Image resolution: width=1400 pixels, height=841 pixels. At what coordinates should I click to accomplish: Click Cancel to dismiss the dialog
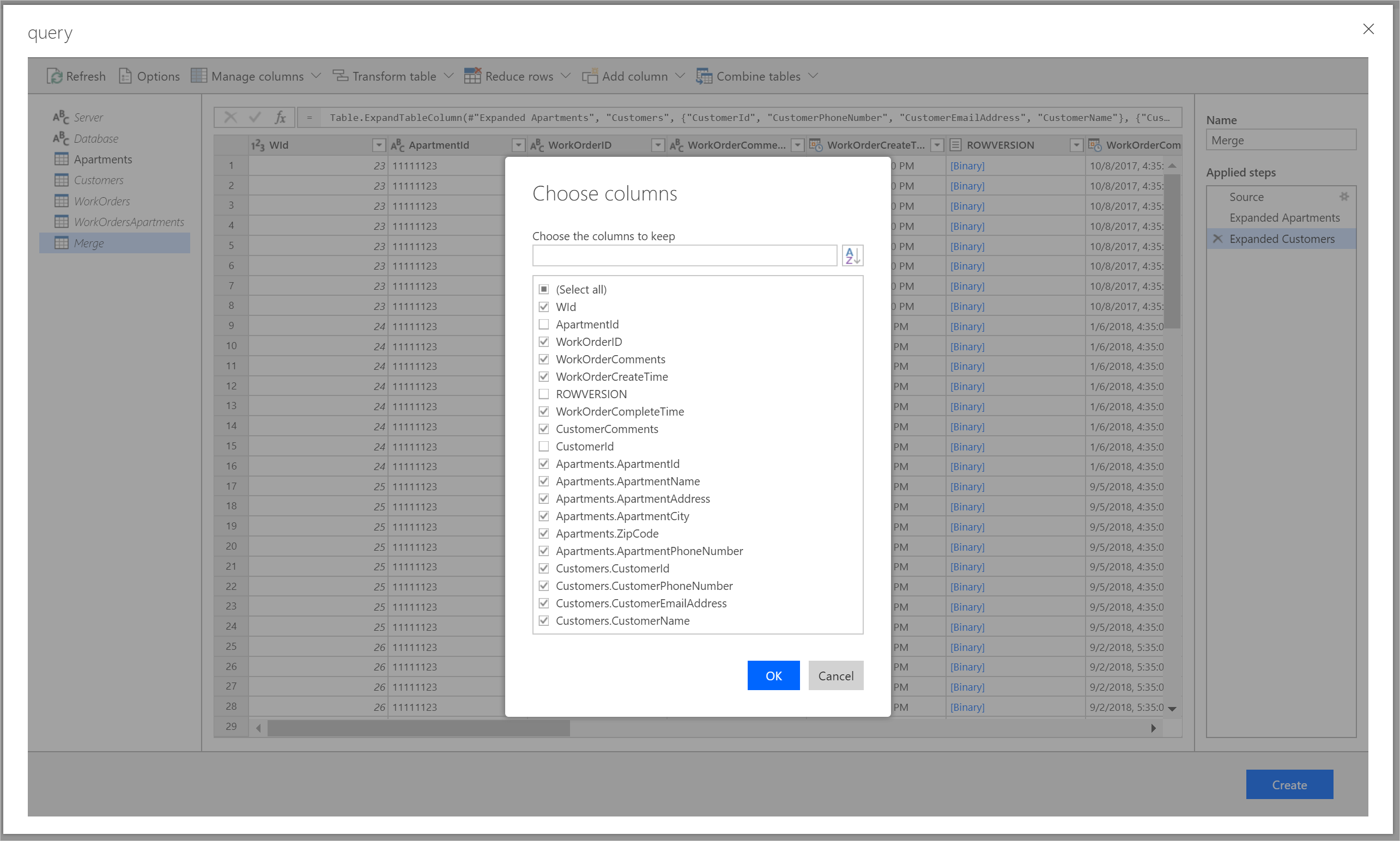point(834,675)
